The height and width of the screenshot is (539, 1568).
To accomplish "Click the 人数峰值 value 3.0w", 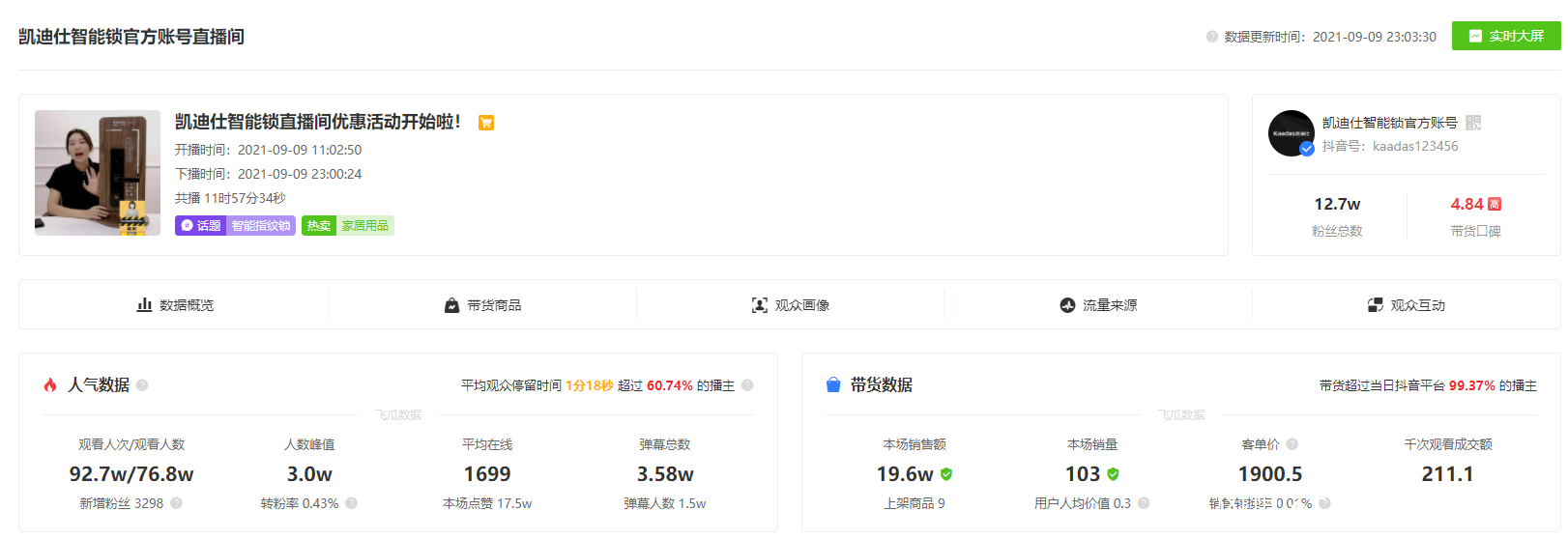I will pyautogui.click(x=309, y=474).
